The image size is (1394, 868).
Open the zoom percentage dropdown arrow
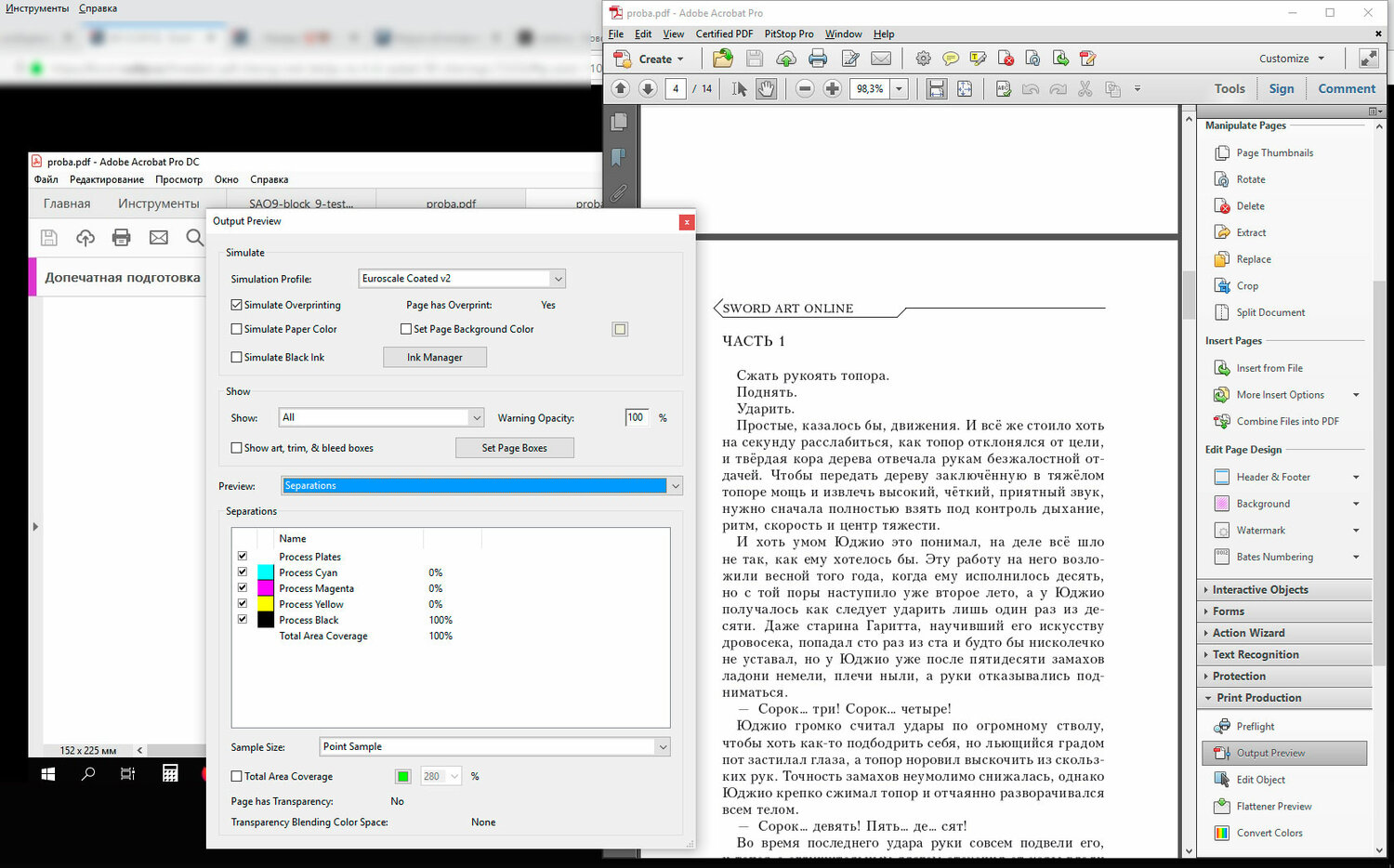[899, 88]
